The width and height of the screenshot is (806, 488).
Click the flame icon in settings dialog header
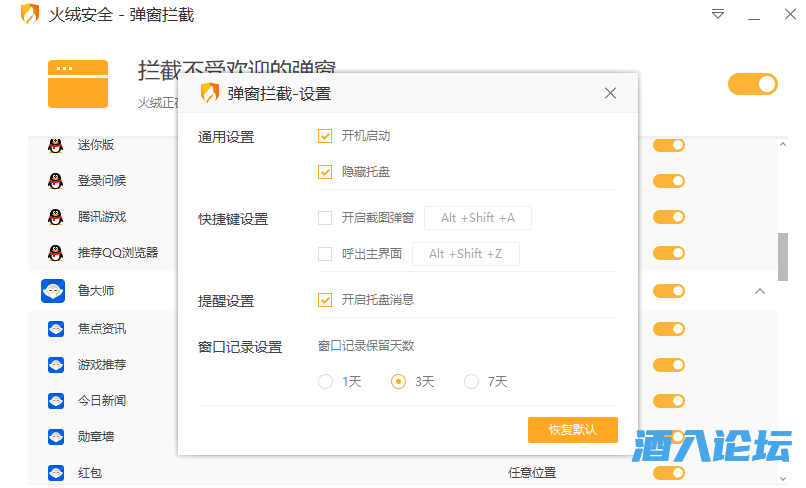pos(210,94)
